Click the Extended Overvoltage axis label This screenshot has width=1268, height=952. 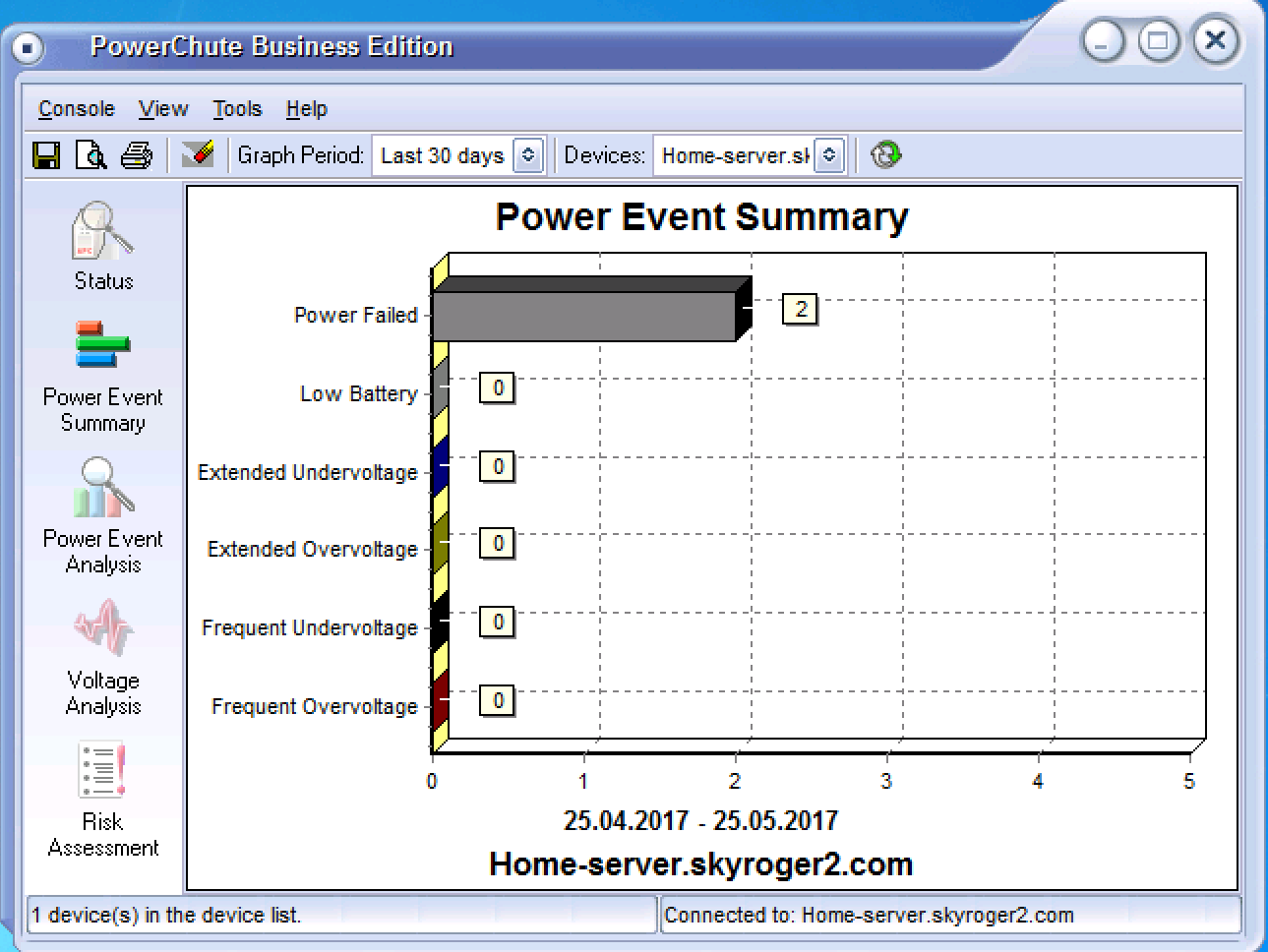(313, 550)
